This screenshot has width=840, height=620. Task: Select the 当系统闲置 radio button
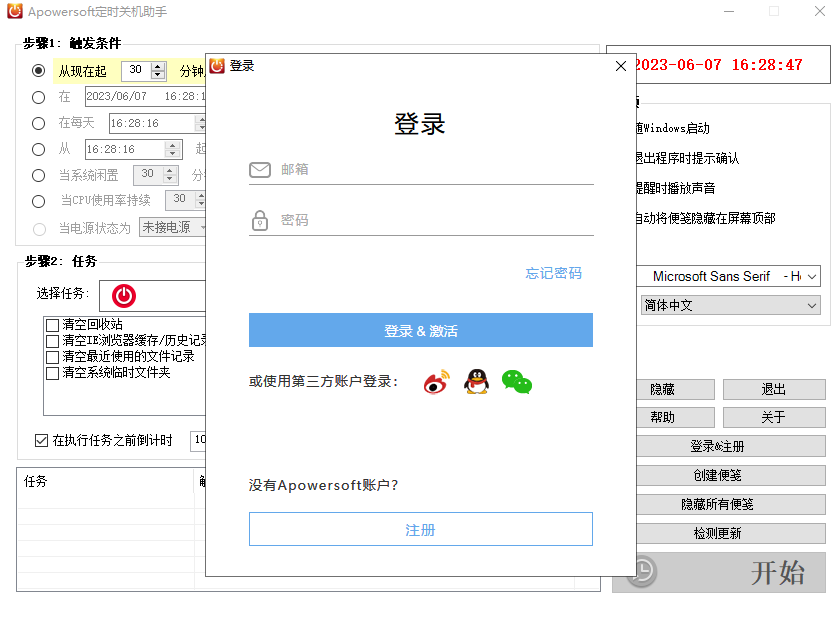pyautogui.click(x=38, y=175)
